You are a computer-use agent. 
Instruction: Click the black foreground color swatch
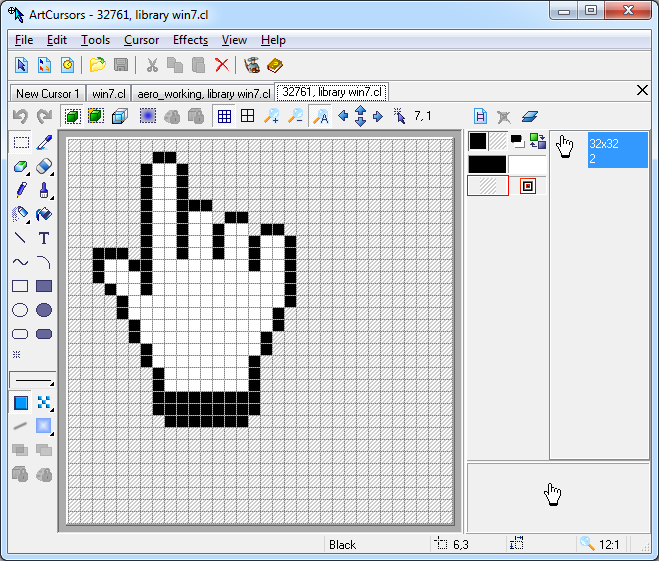[478, 141]
